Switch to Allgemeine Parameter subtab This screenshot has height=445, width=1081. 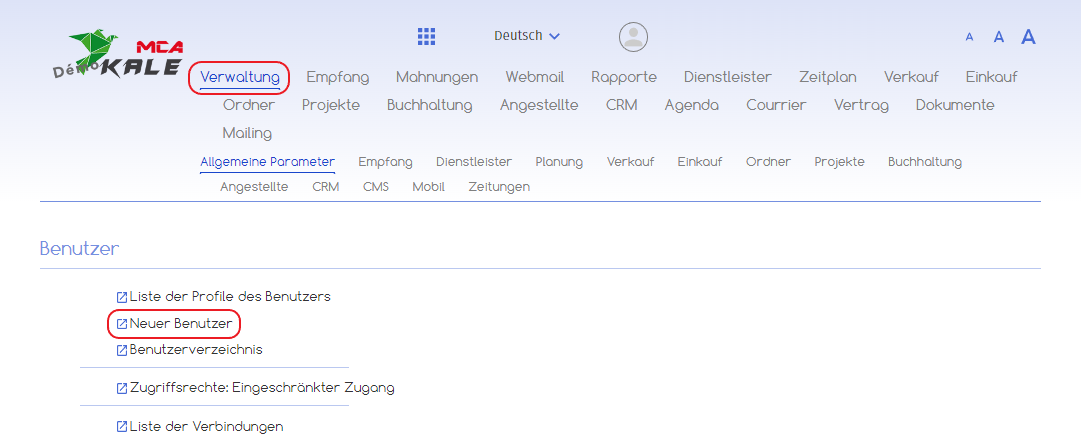point(267,162)
